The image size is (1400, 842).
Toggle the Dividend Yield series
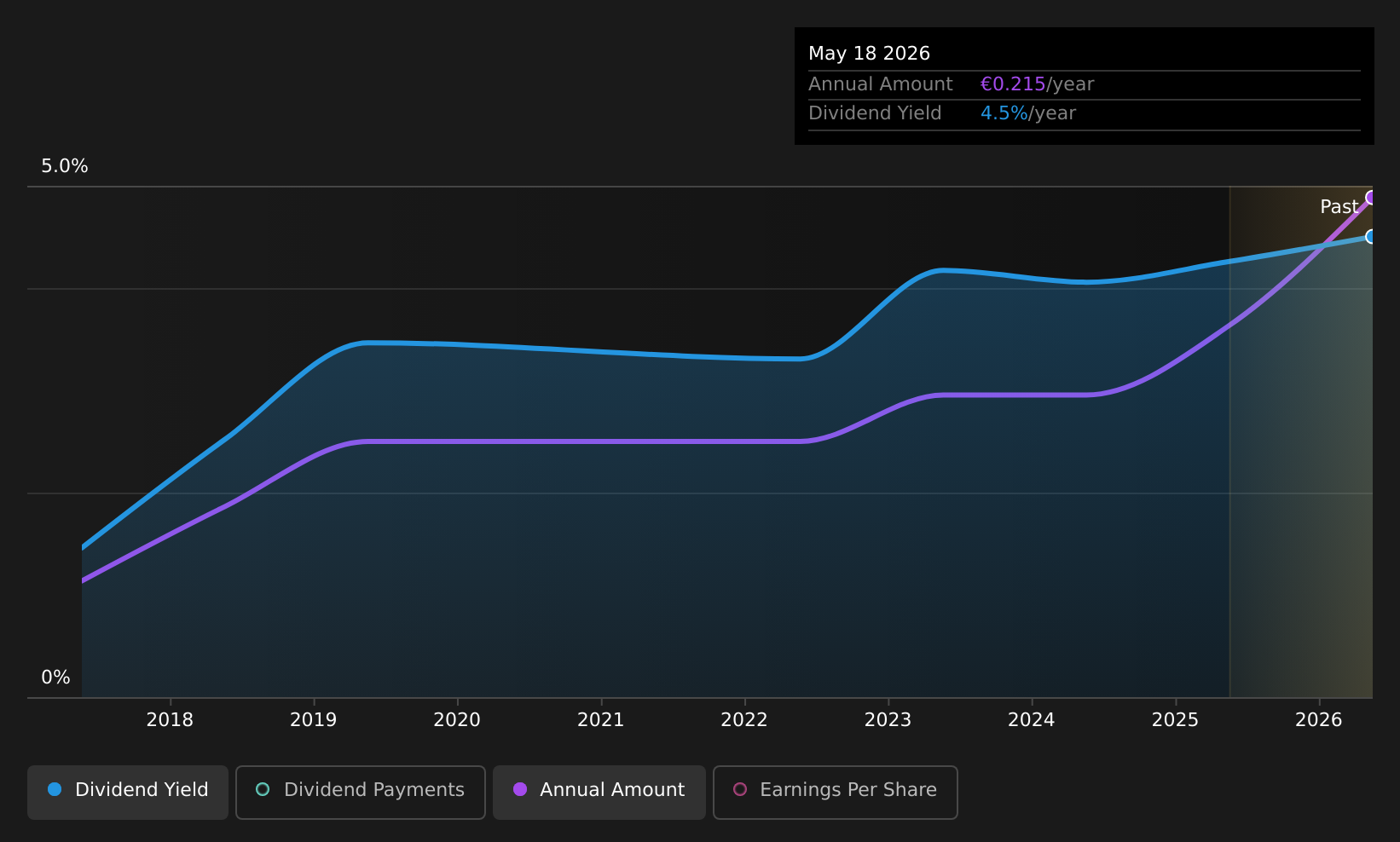128,792
